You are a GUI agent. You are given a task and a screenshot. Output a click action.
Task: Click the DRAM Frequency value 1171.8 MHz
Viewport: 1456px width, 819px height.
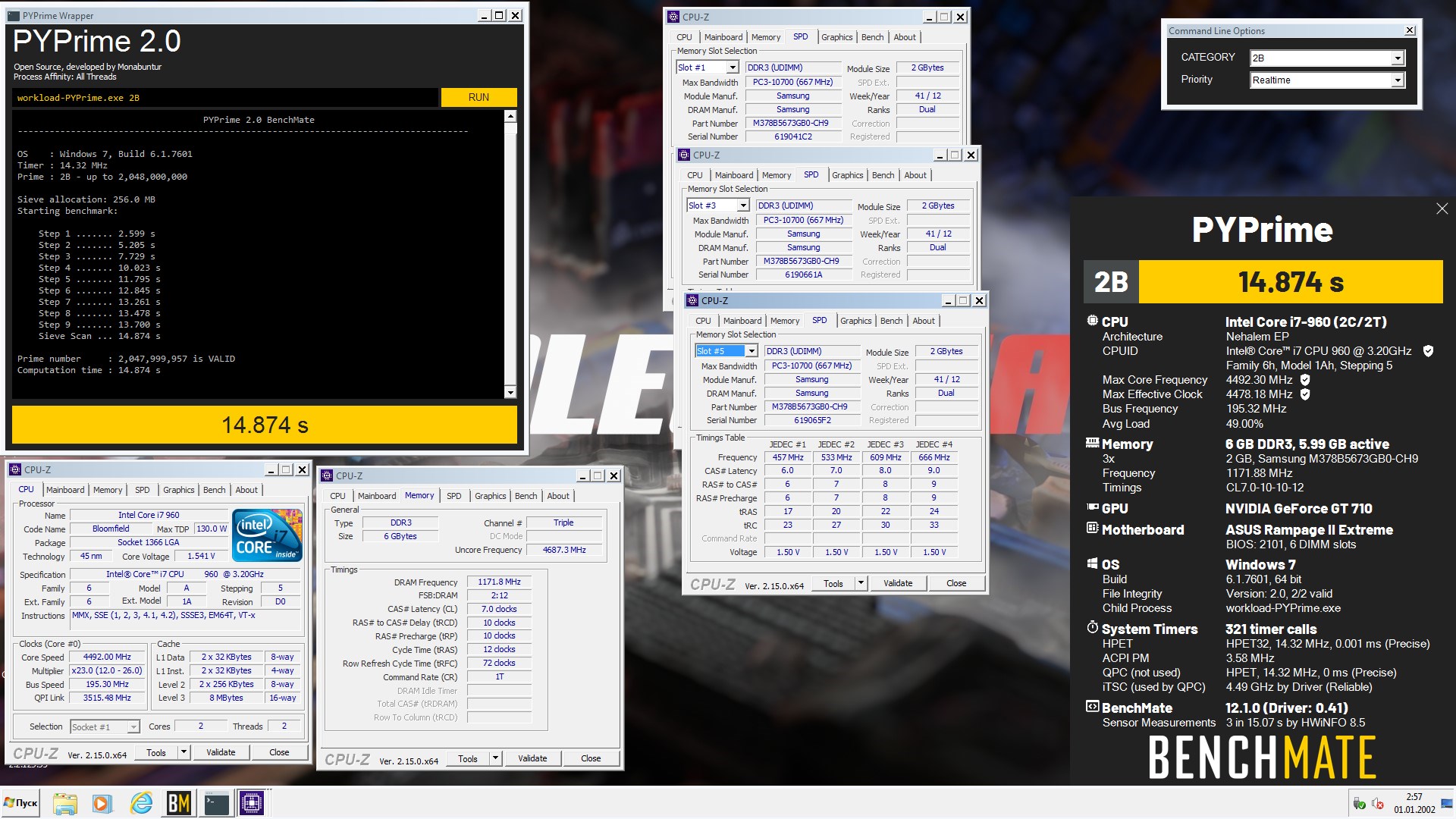click(x=499, y=582)
